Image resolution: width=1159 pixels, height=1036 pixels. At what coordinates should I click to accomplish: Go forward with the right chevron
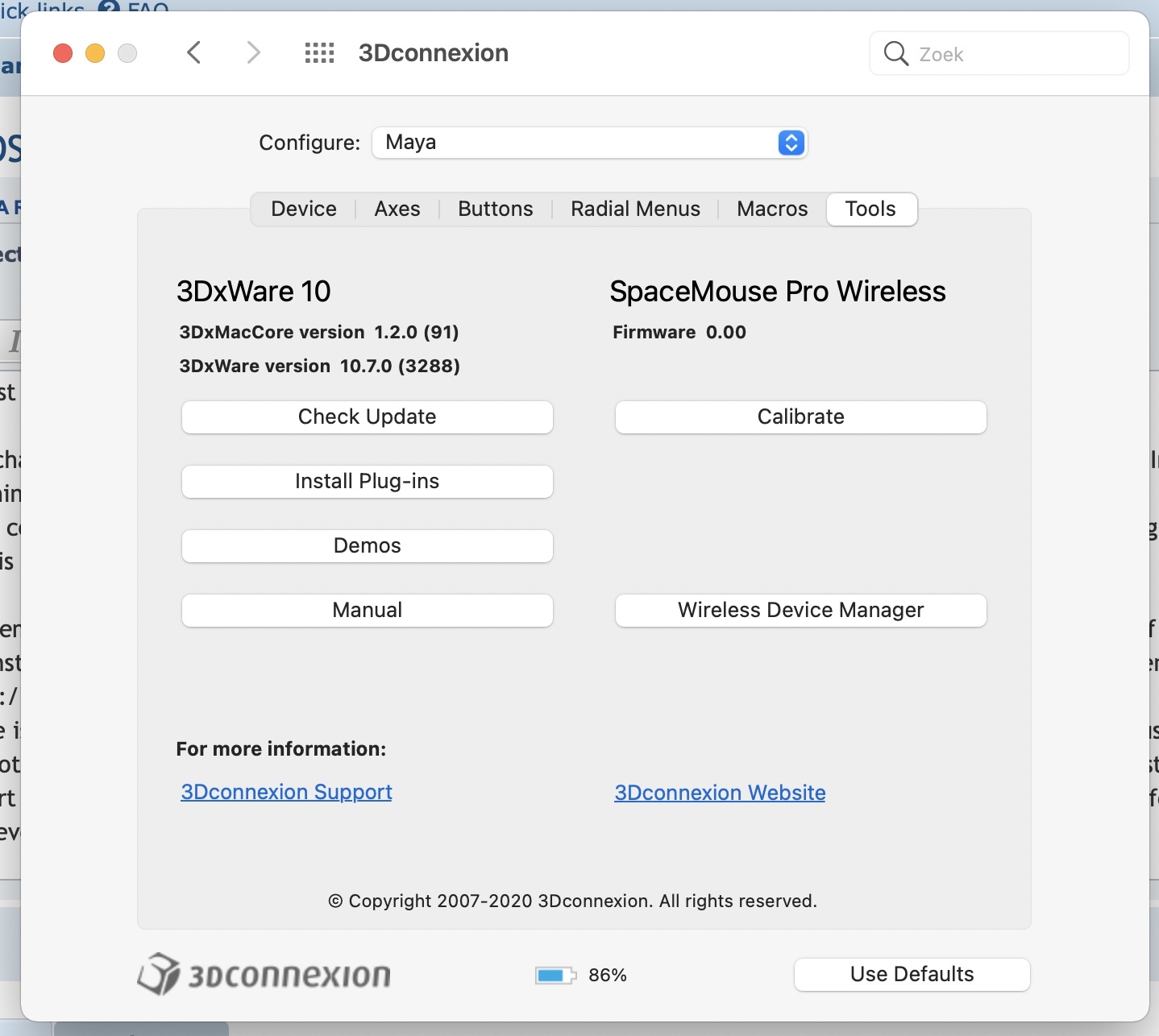tap(253, 53)
